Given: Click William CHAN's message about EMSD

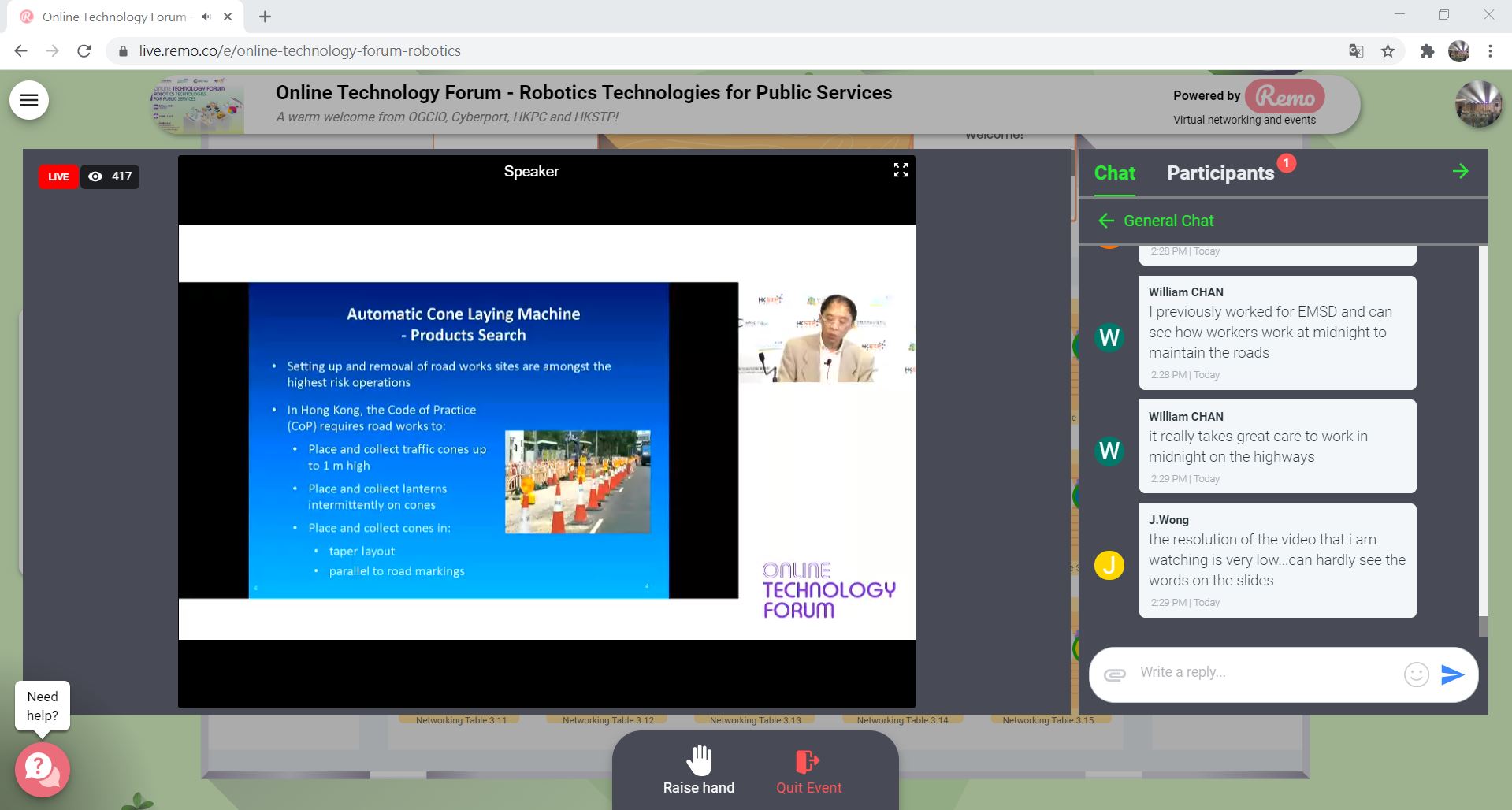Looking at the screenshot, I should (x=1277, y=333).
